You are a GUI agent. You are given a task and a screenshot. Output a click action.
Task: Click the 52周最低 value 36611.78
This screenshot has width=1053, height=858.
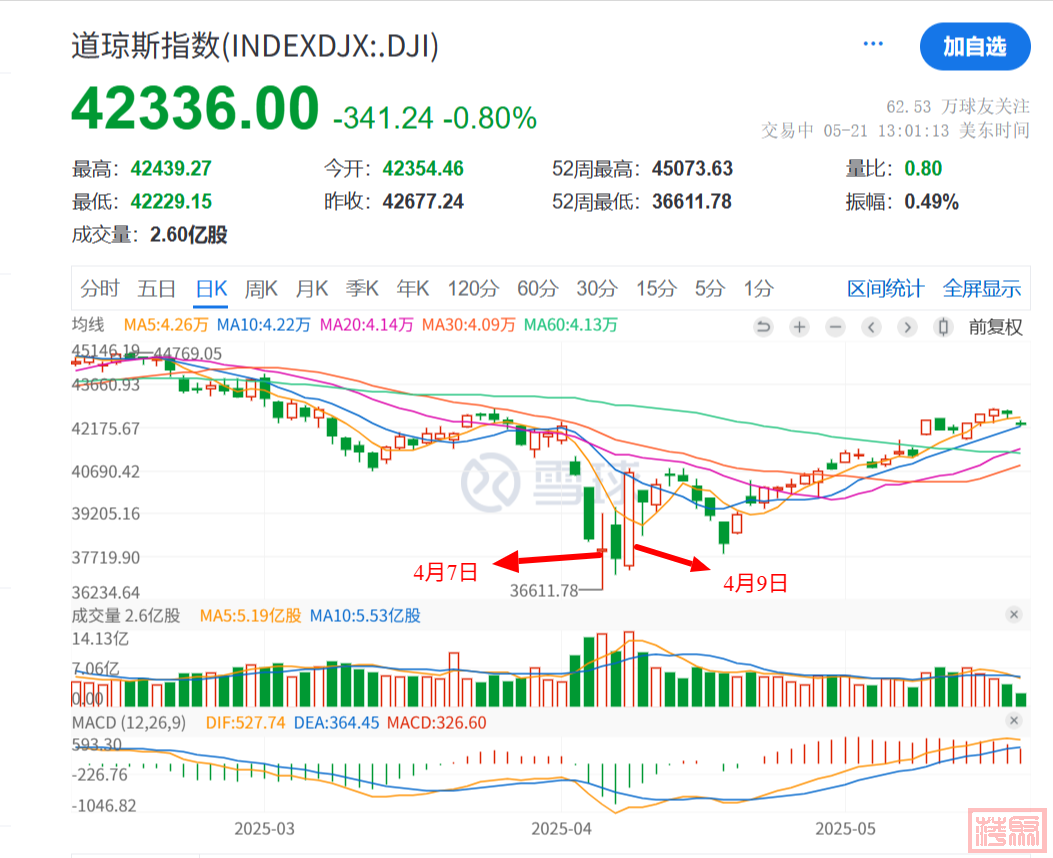pos(692,201)
